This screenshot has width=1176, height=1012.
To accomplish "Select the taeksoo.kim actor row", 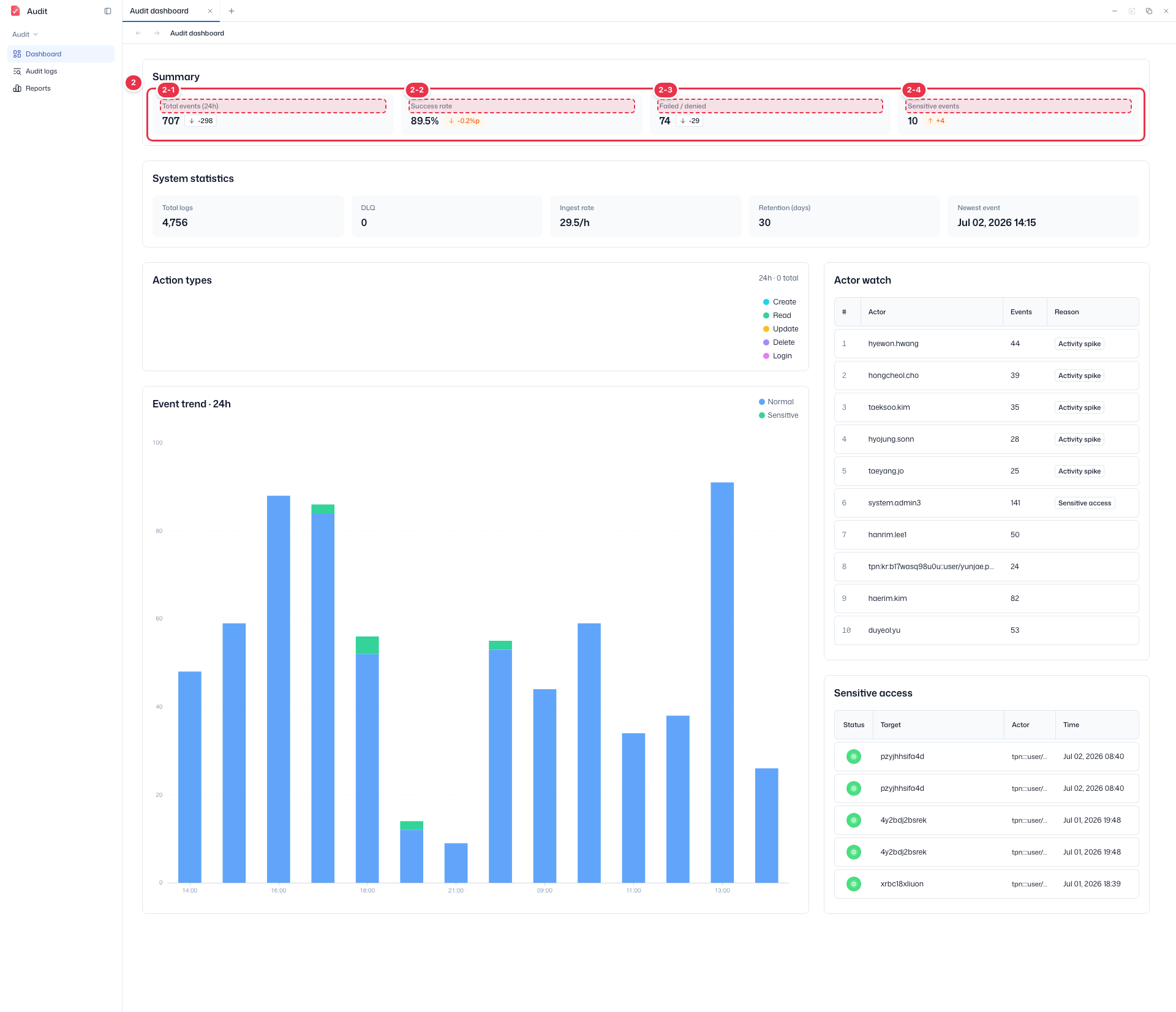I will (986, 407).
